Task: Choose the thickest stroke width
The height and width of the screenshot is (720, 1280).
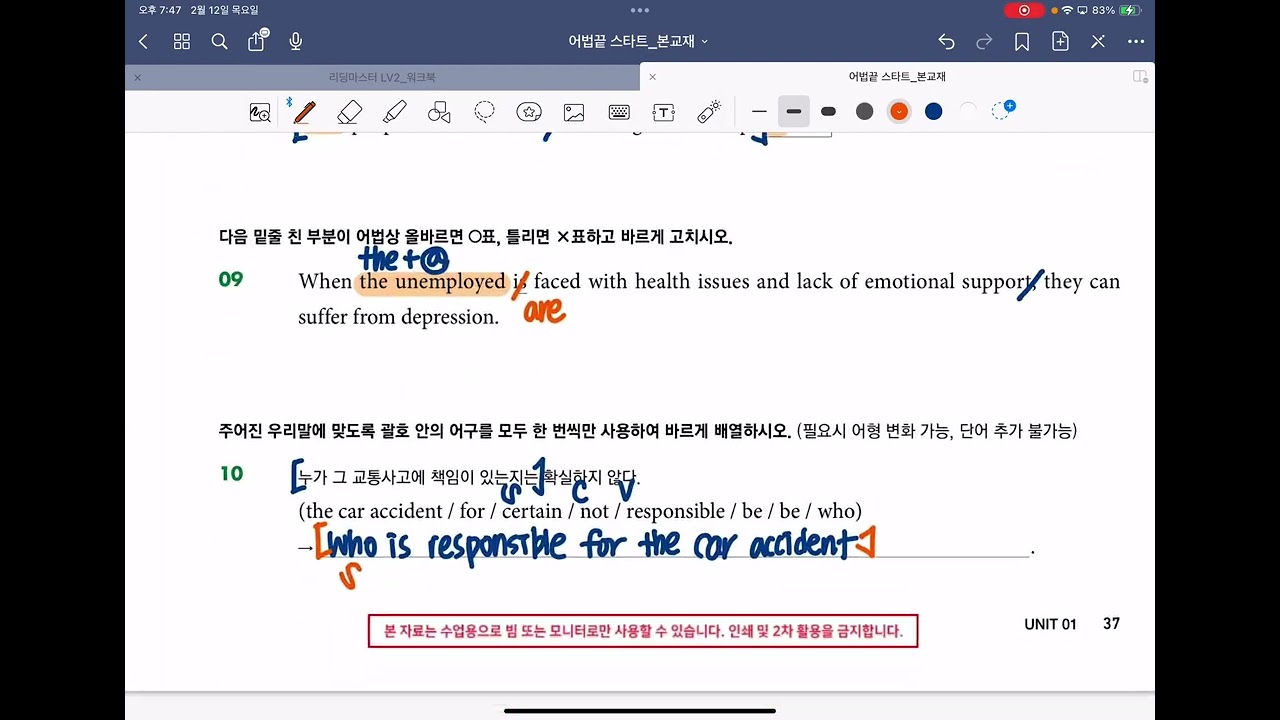Action: pos(828,111)
